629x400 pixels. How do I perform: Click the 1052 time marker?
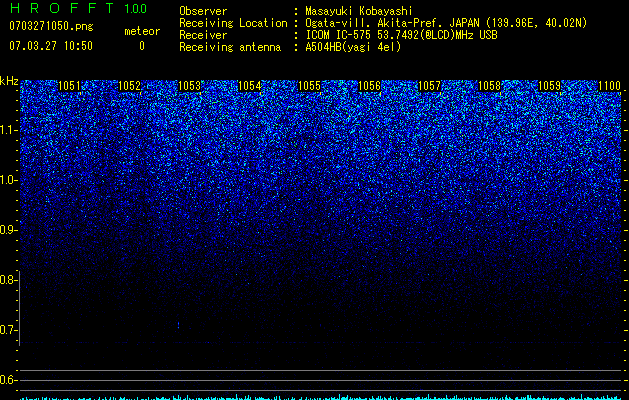coord(130,86)
